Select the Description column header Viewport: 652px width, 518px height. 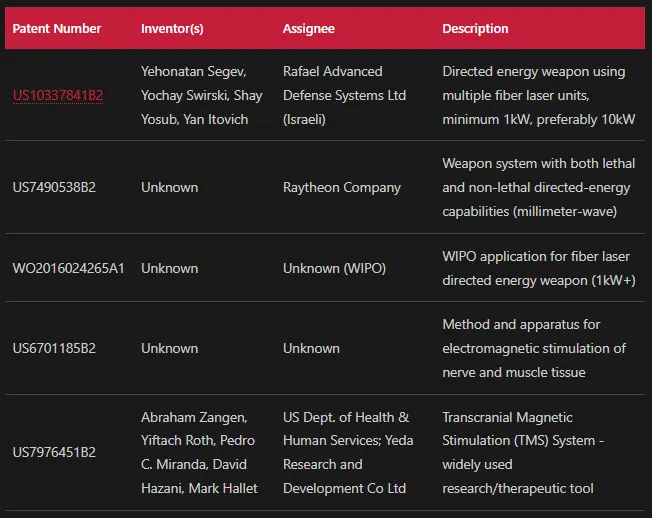pyautogui.click(x=475, y=28)
